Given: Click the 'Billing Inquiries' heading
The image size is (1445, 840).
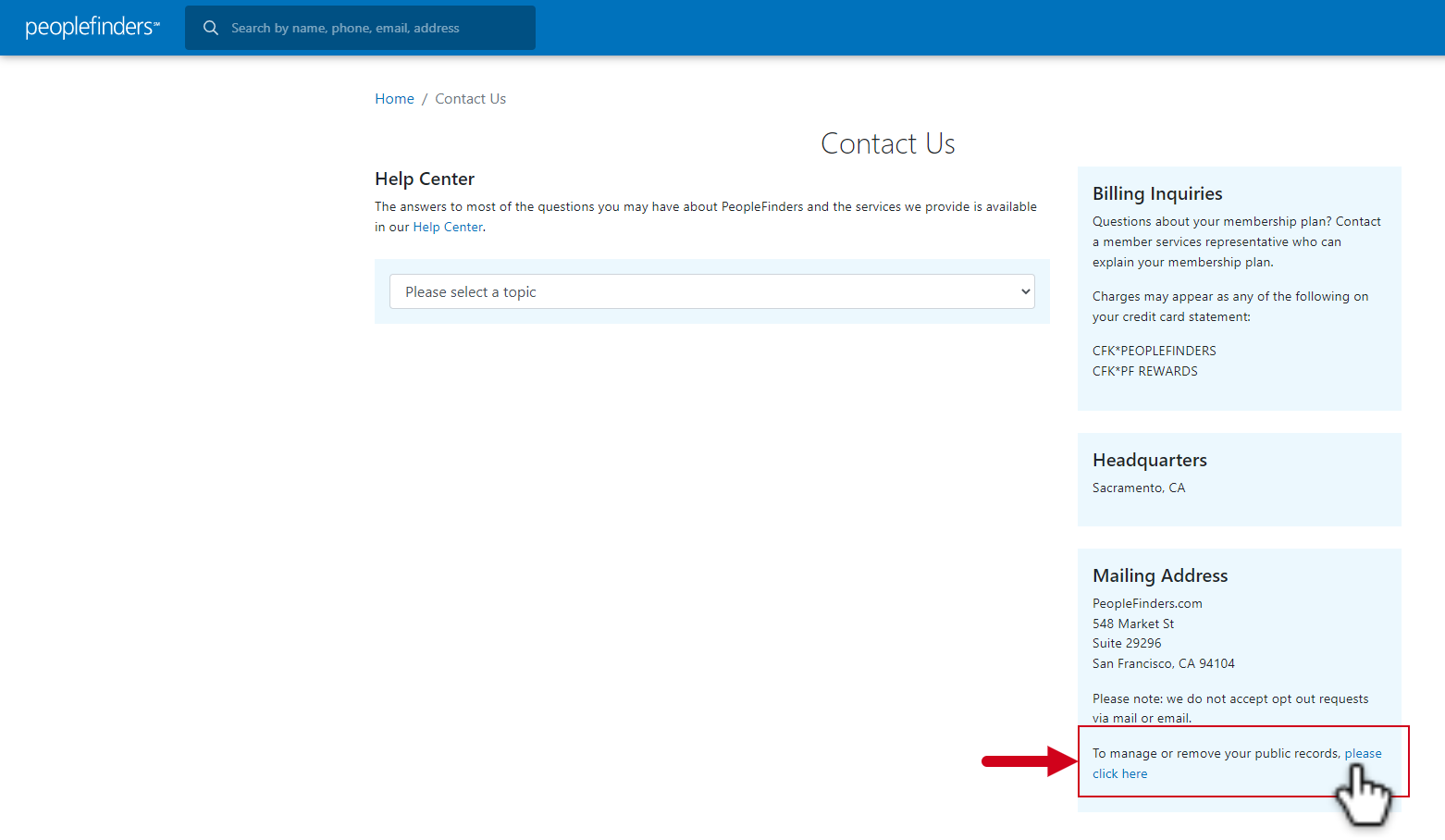Looking at the screenshot, I should 1157,193.
